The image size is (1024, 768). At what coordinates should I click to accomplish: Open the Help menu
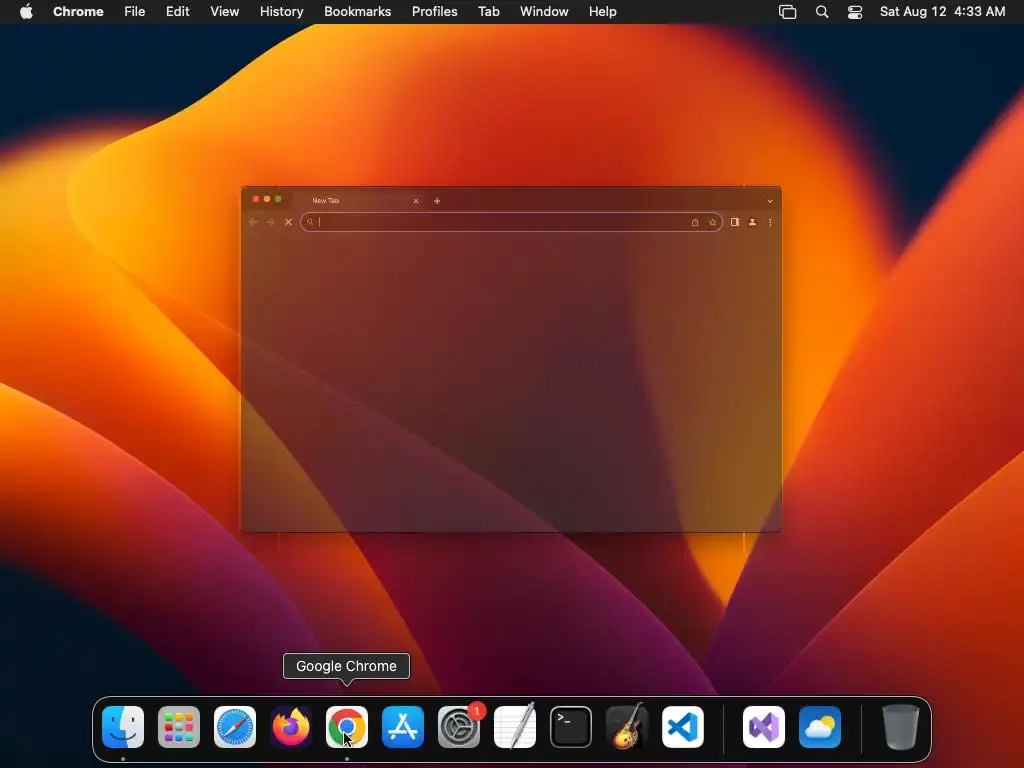click(x=602, y=12)
